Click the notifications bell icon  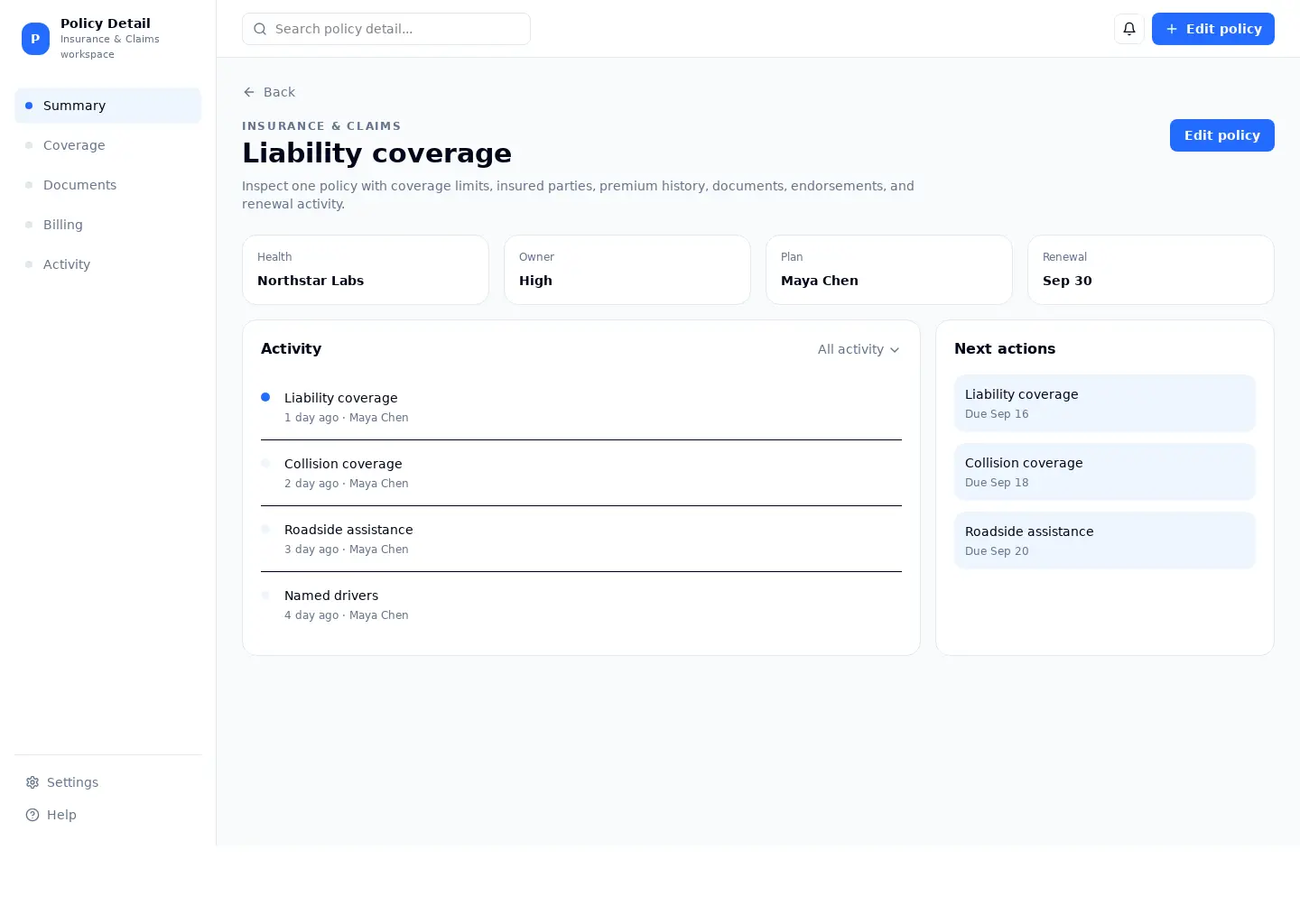coord(1129,29)
